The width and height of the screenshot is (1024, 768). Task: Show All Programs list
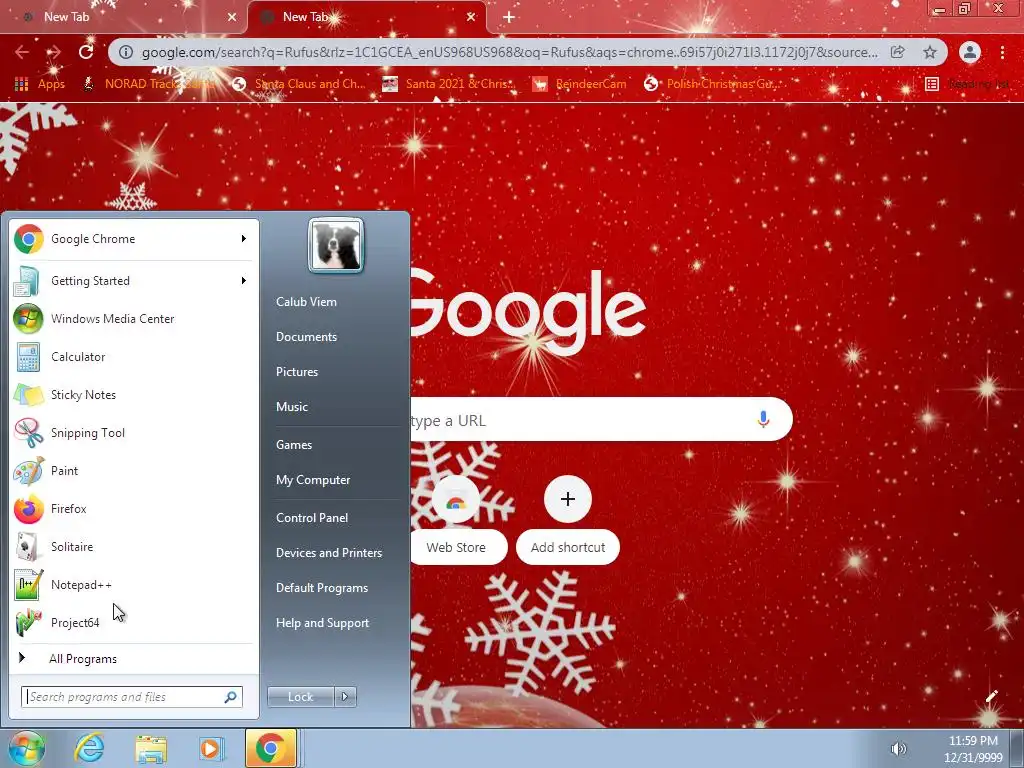[x=132, y=658]
